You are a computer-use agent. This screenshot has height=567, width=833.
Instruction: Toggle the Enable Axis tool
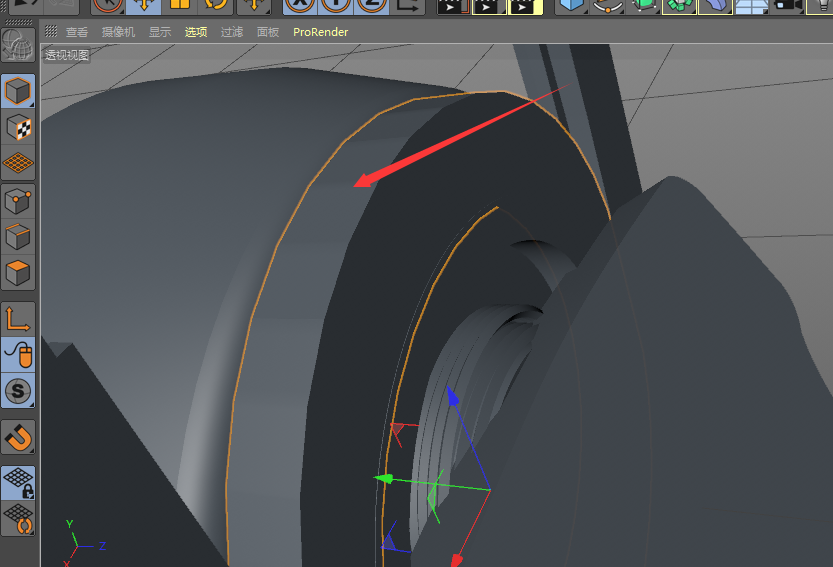[18, 319]
